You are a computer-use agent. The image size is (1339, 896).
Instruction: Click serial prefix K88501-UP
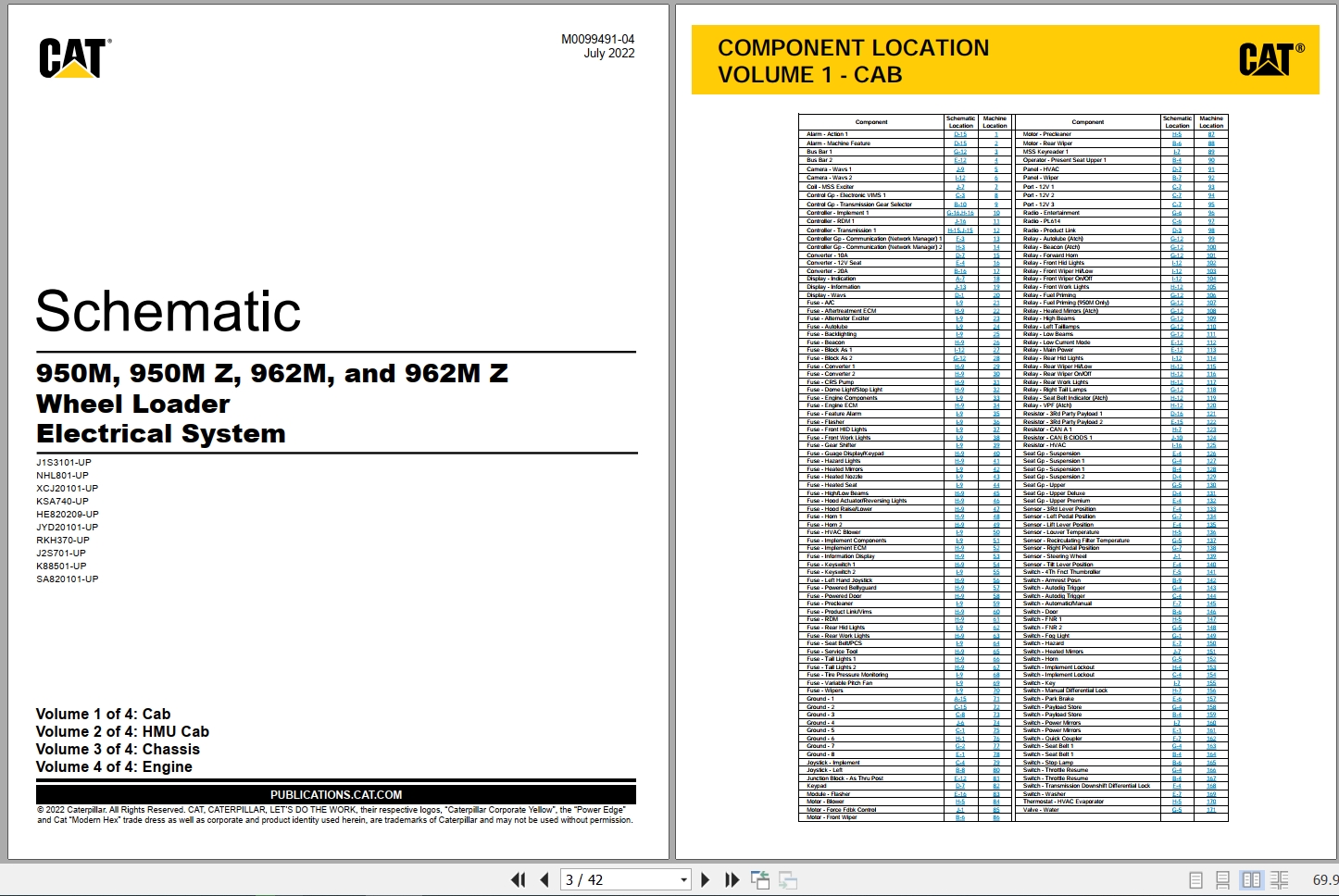point(61,566)
